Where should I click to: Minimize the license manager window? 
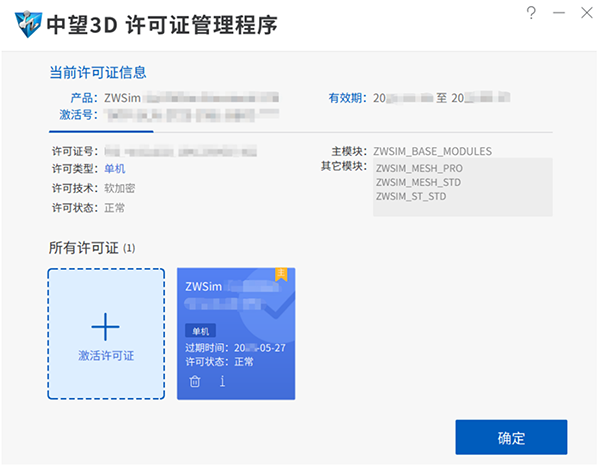pos(559,13)
